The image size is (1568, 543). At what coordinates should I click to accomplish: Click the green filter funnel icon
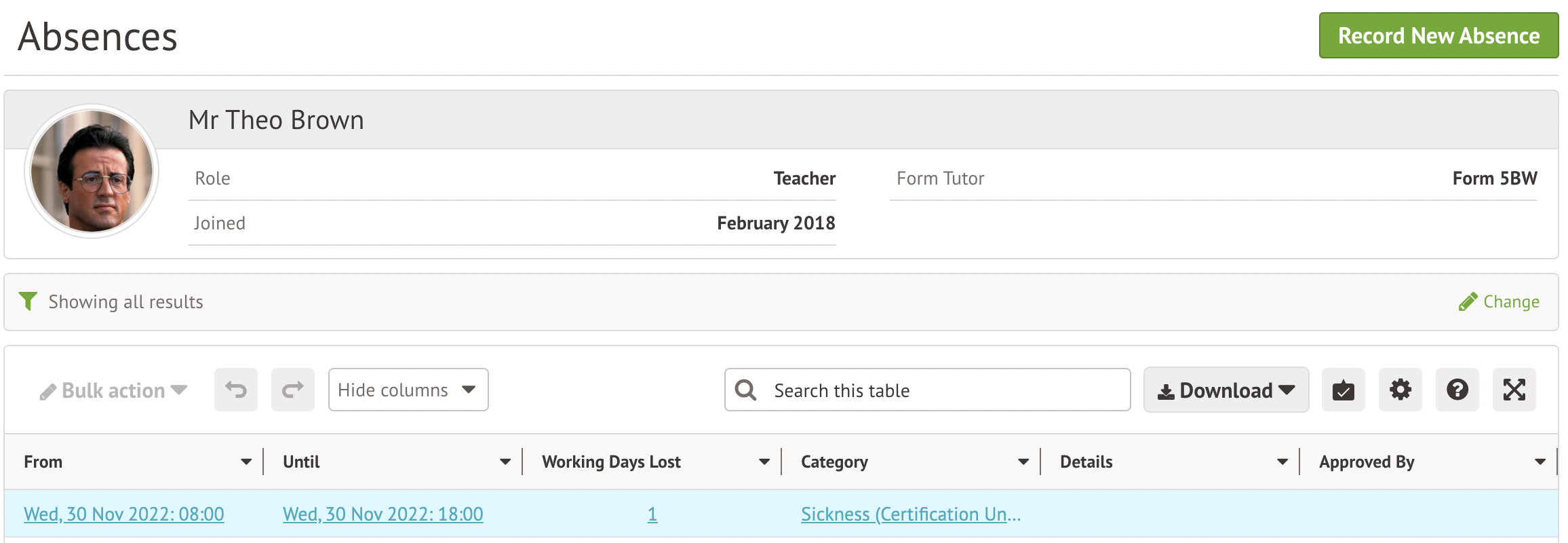(28, 301)
